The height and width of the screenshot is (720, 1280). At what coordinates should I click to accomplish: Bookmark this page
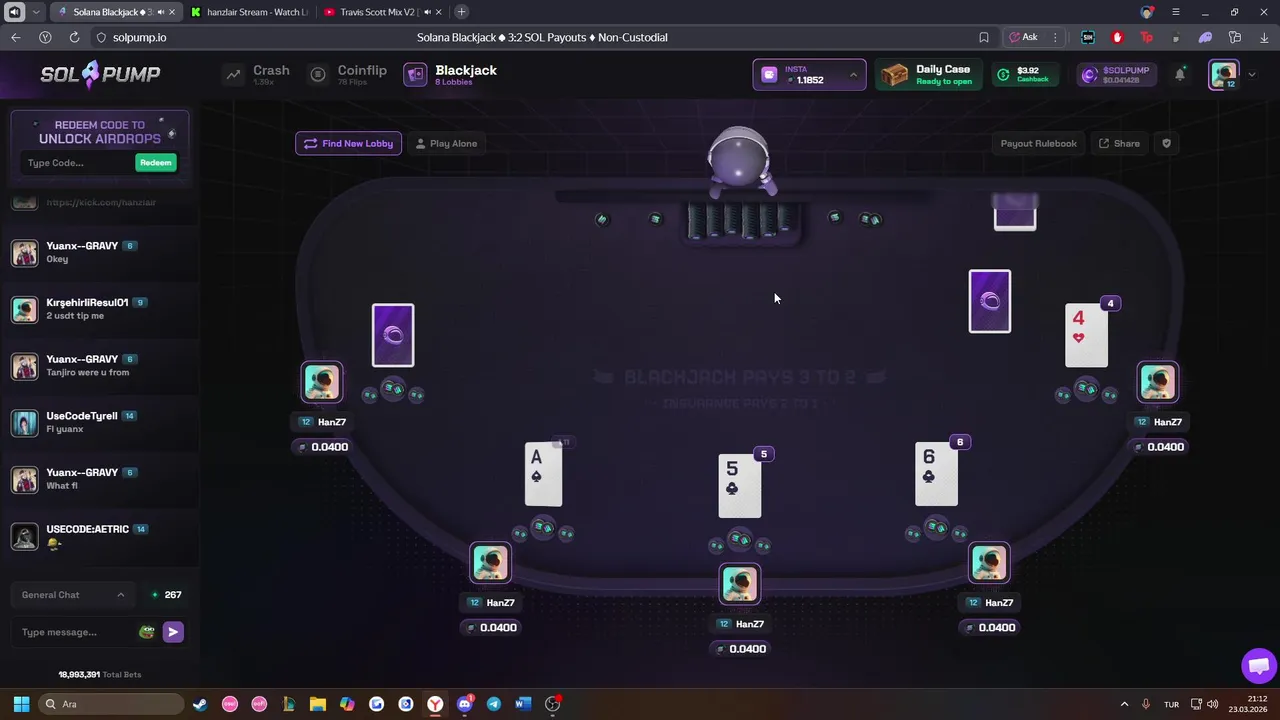pos(984,37)
